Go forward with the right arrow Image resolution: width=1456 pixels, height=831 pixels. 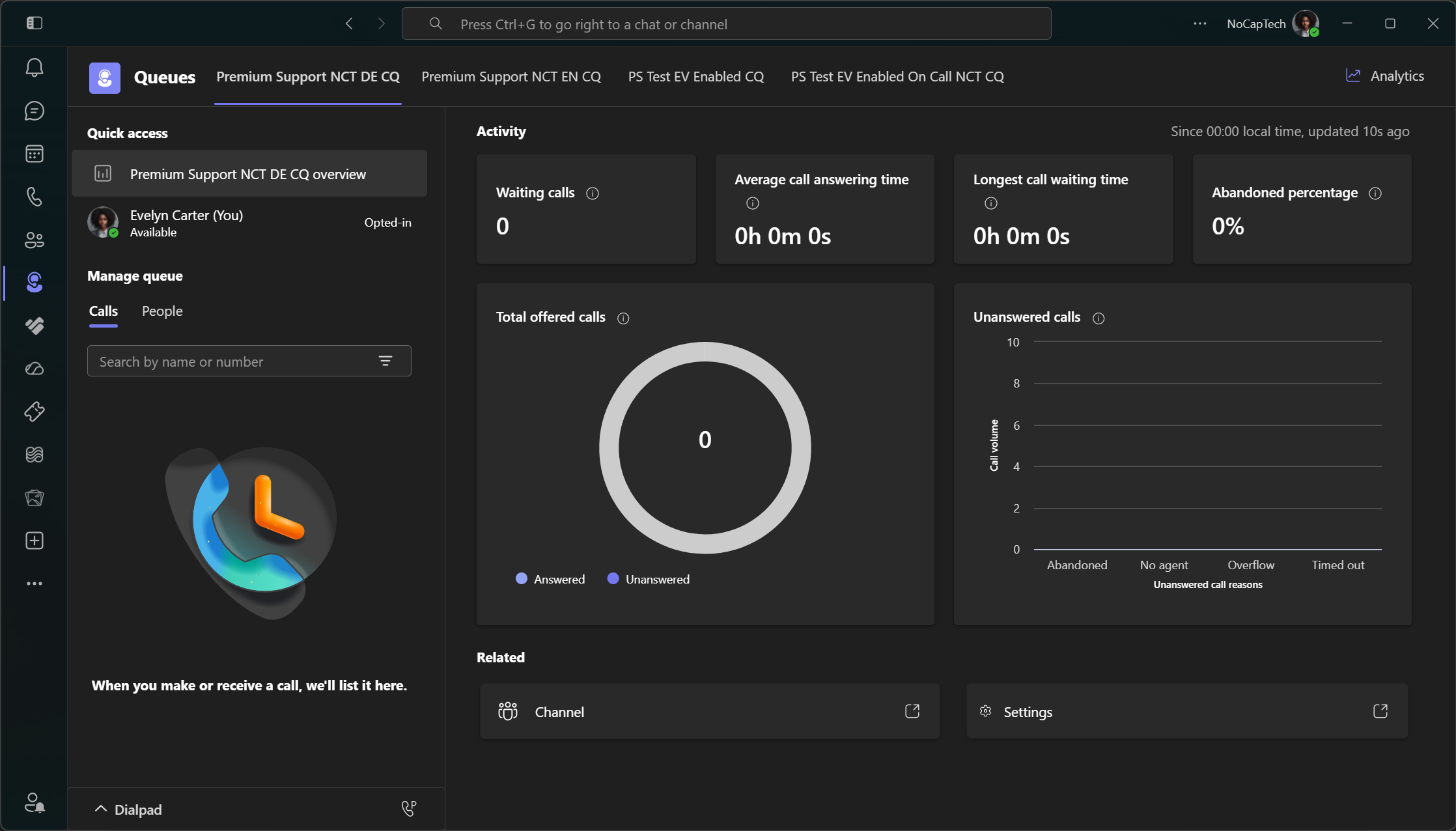[382, 24]
